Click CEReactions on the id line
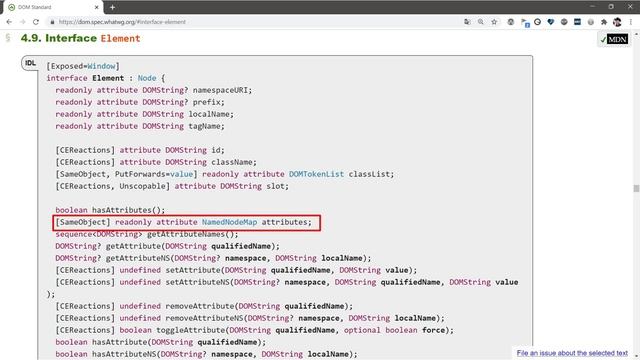The height and width of the screenshot is (360, 640). pos(85,150)
